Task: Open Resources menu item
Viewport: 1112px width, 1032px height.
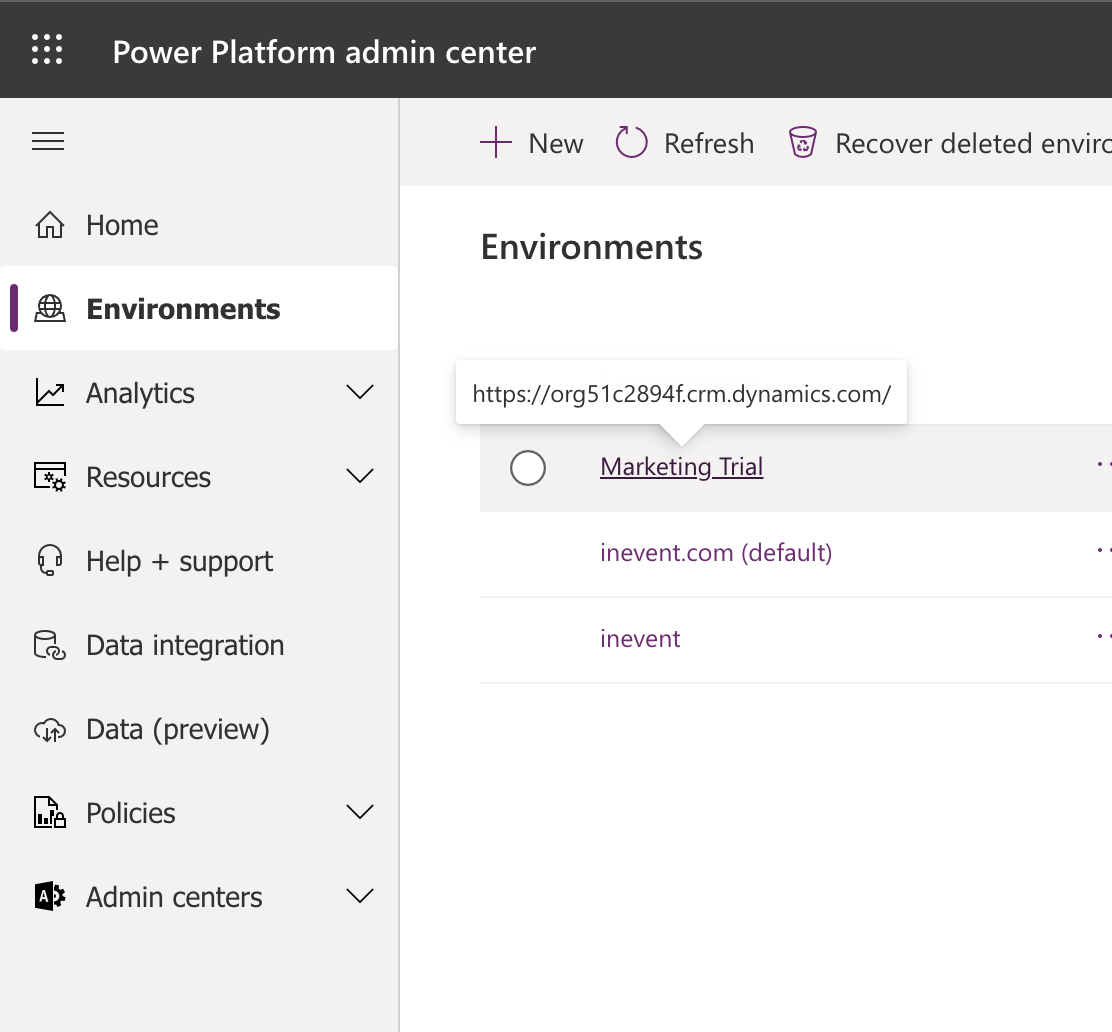Action: point(199,477)
